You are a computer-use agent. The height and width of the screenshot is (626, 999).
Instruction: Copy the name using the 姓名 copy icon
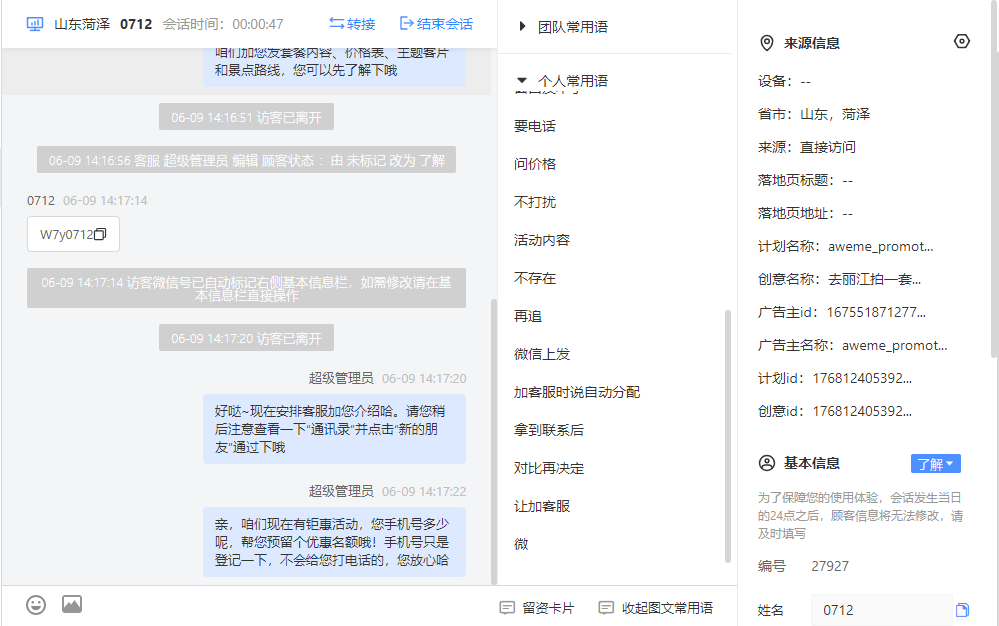tap(962, 610)
